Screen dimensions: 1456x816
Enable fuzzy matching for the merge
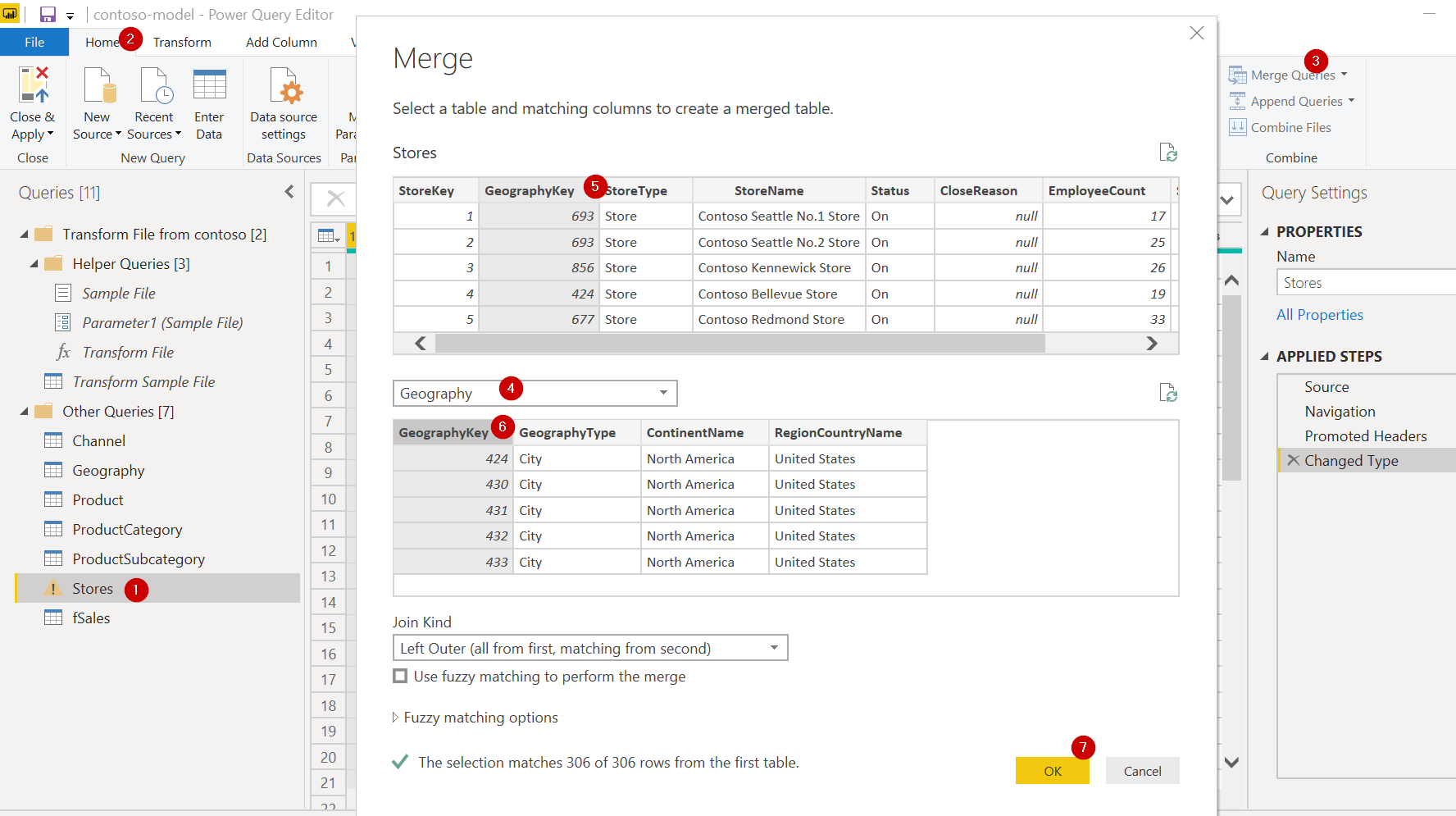[x=400, y=676]
